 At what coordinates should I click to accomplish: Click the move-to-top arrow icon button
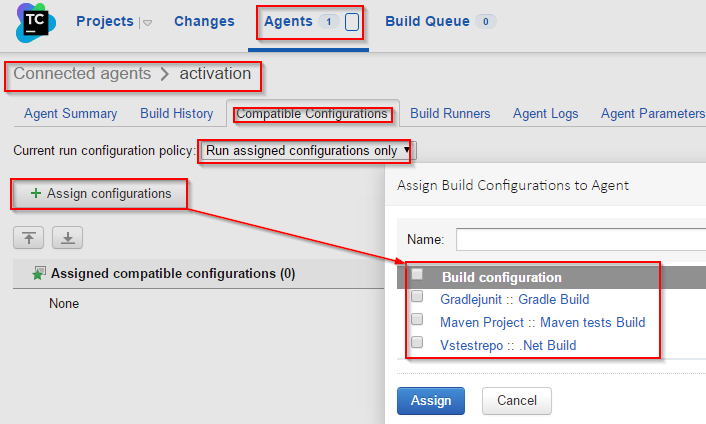28,238
